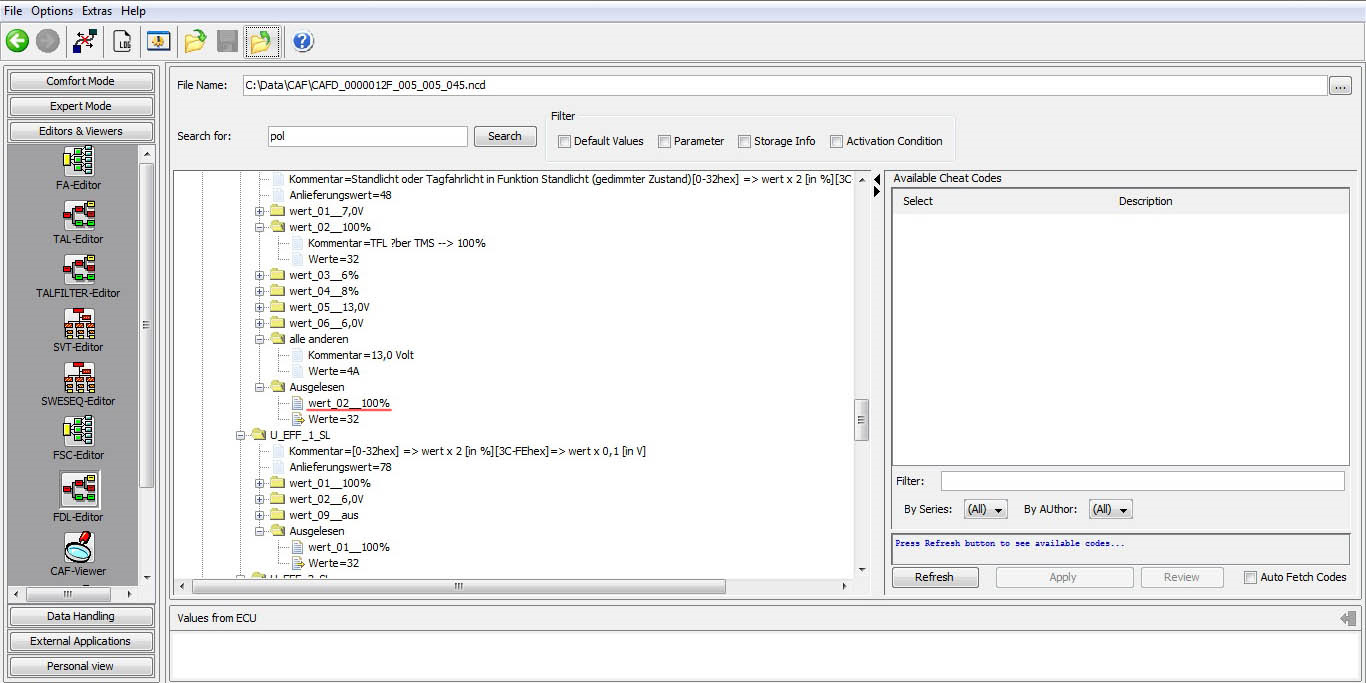The image size is (1366, 683).
Task: Click the green back arrow toolbar icon
Action: [x=17, y=41]
